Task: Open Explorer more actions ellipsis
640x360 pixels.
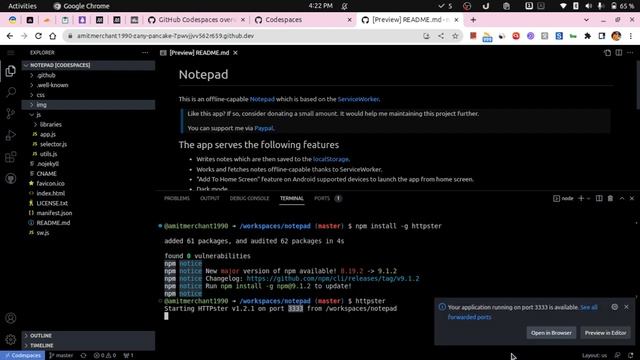Action: (x=145, y=53)
